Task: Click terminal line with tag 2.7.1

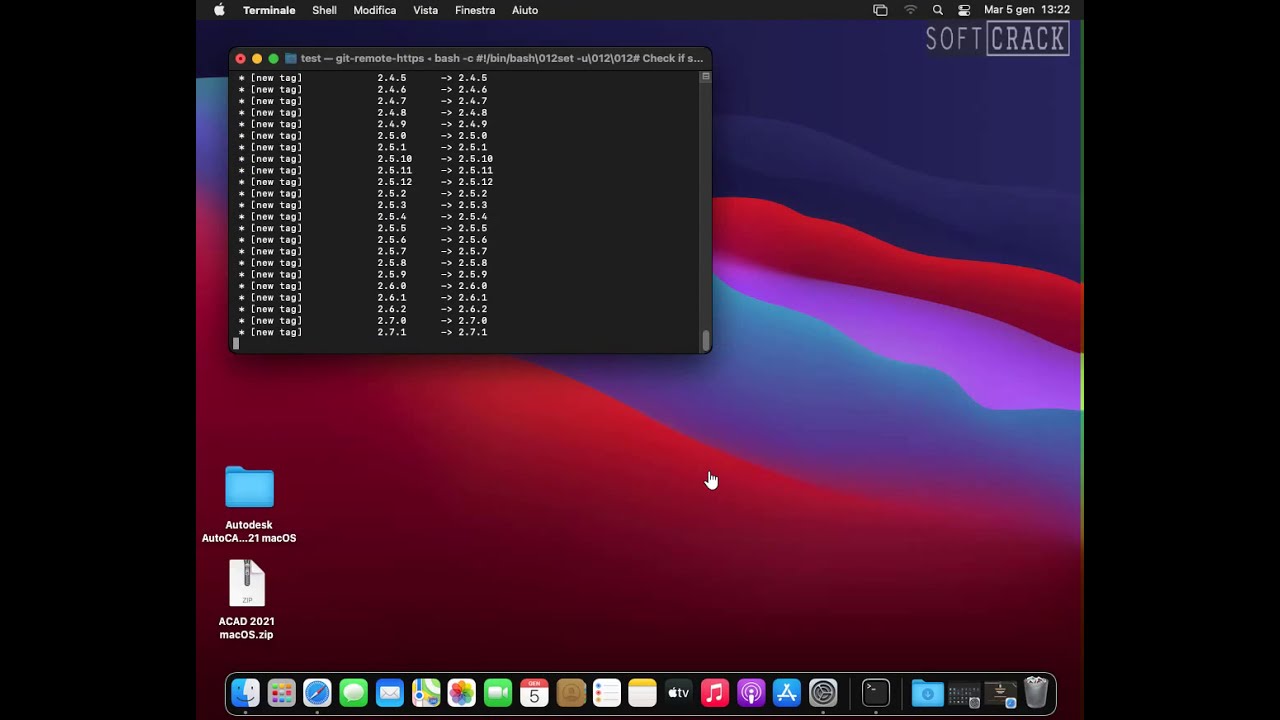Action: pyautogui.click(x=363, y=332)
